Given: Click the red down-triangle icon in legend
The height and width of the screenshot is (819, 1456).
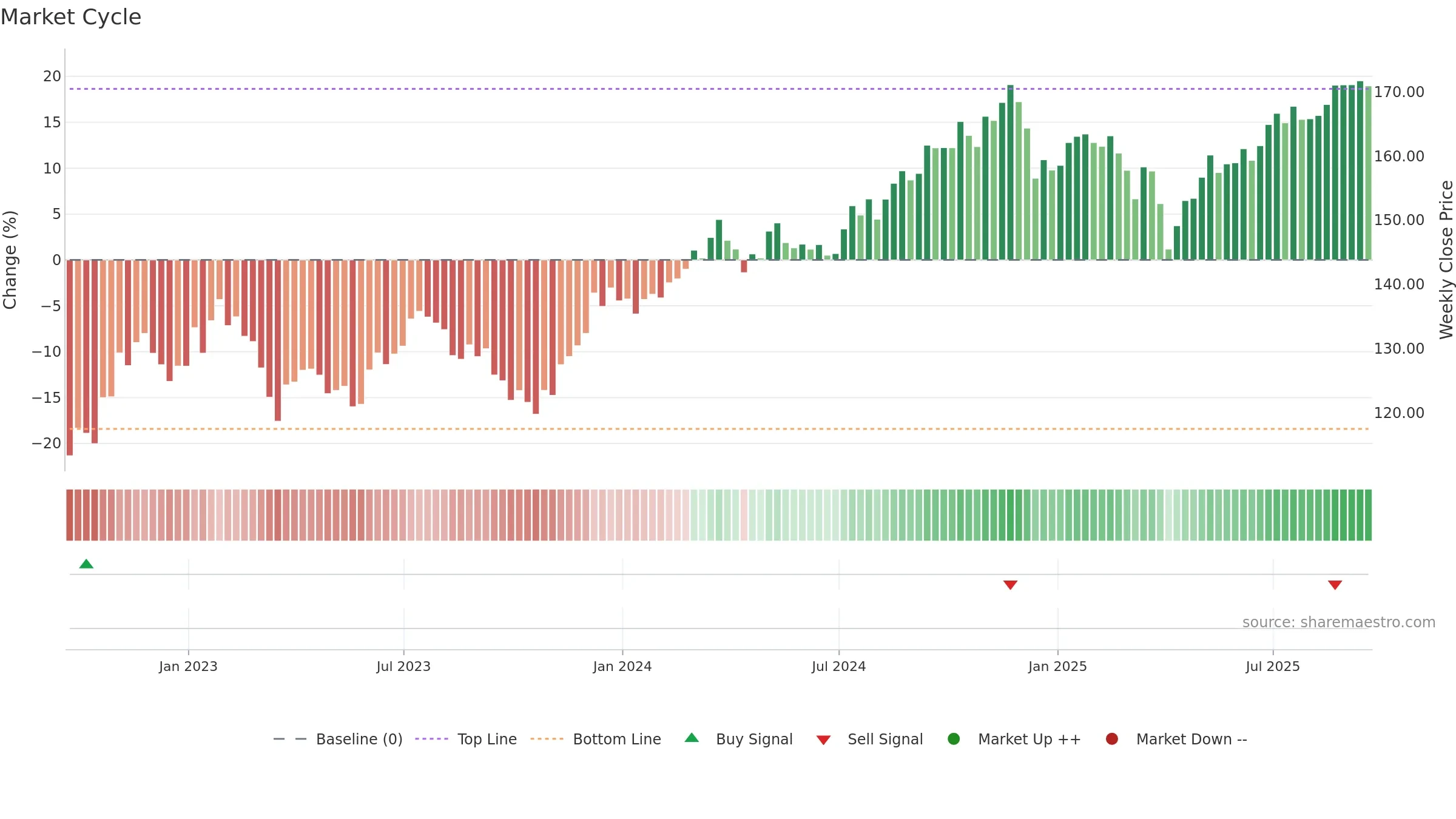Looking at the screenshot, I should pyautogui.click(x=823, y=740).
